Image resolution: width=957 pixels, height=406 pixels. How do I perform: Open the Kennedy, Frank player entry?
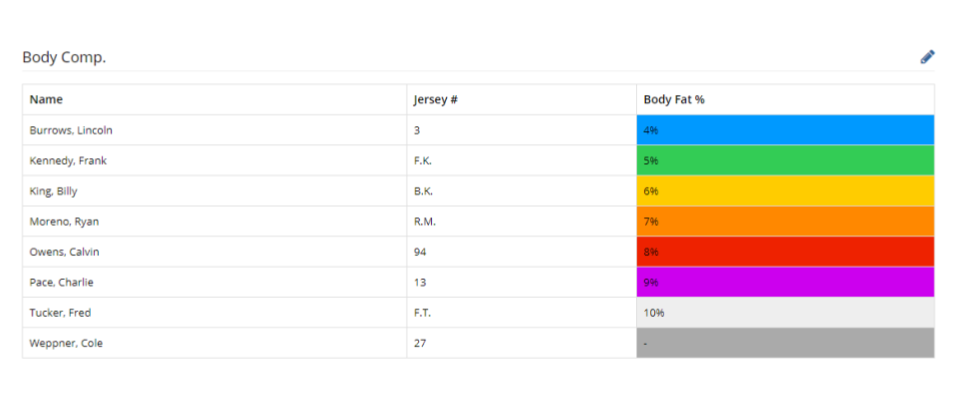68,161
